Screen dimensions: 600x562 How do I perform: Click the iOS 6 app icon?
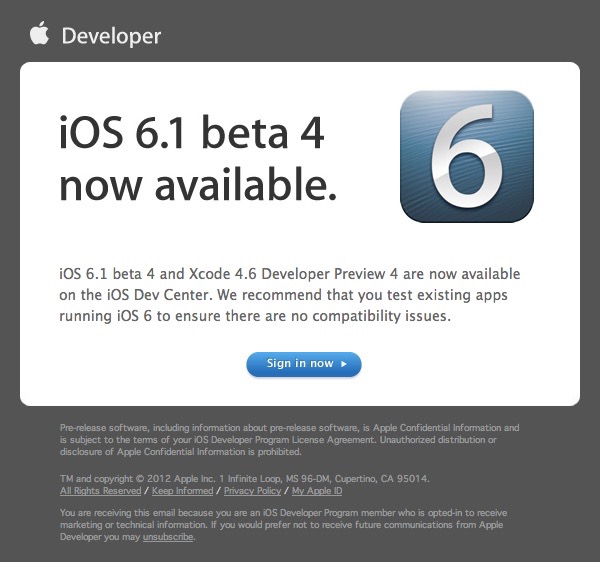(467, 156)
